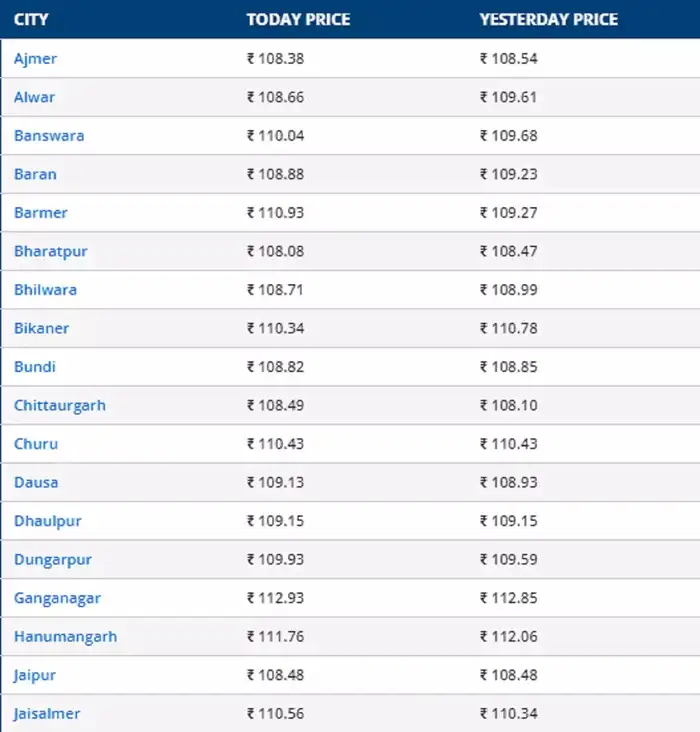The width and height of the screenshot is (700, 732).
Task: Open the Dhaulpur city link
Action: [x=48, y=522]
